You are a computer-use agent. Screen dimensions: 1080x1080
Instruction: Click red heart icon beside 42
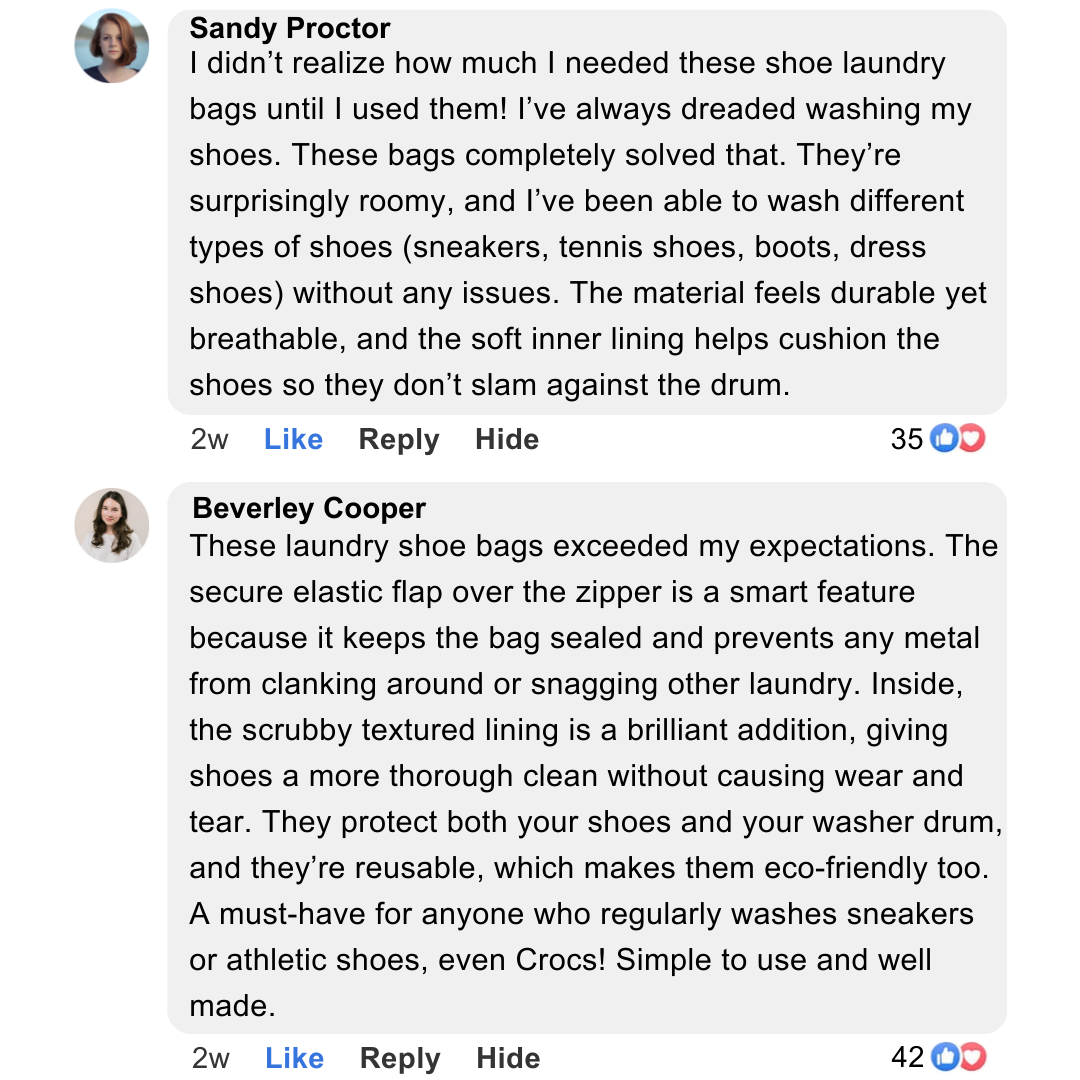click(x=972, y=1056)
